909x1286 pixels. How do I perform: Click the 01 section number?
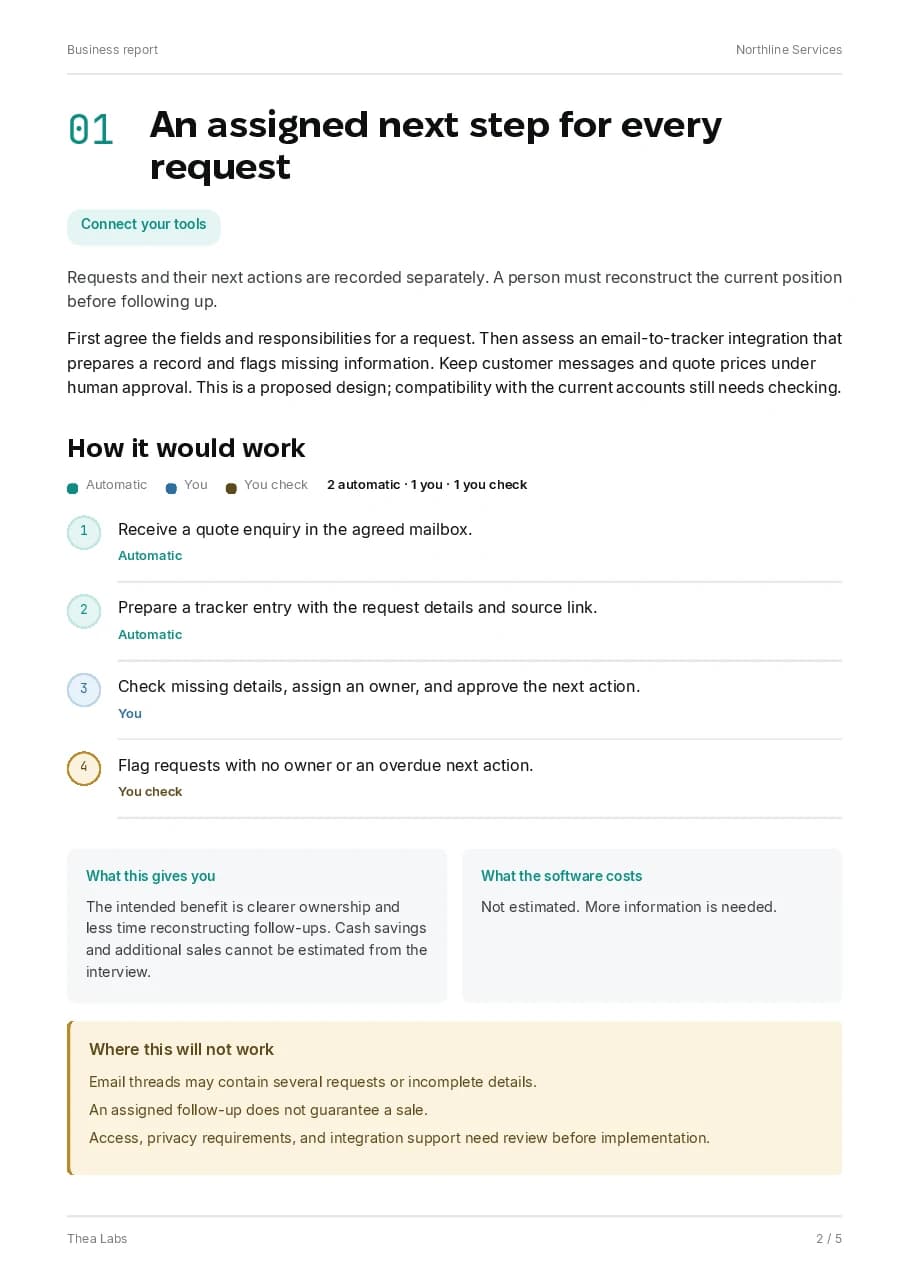coord(91,130)
